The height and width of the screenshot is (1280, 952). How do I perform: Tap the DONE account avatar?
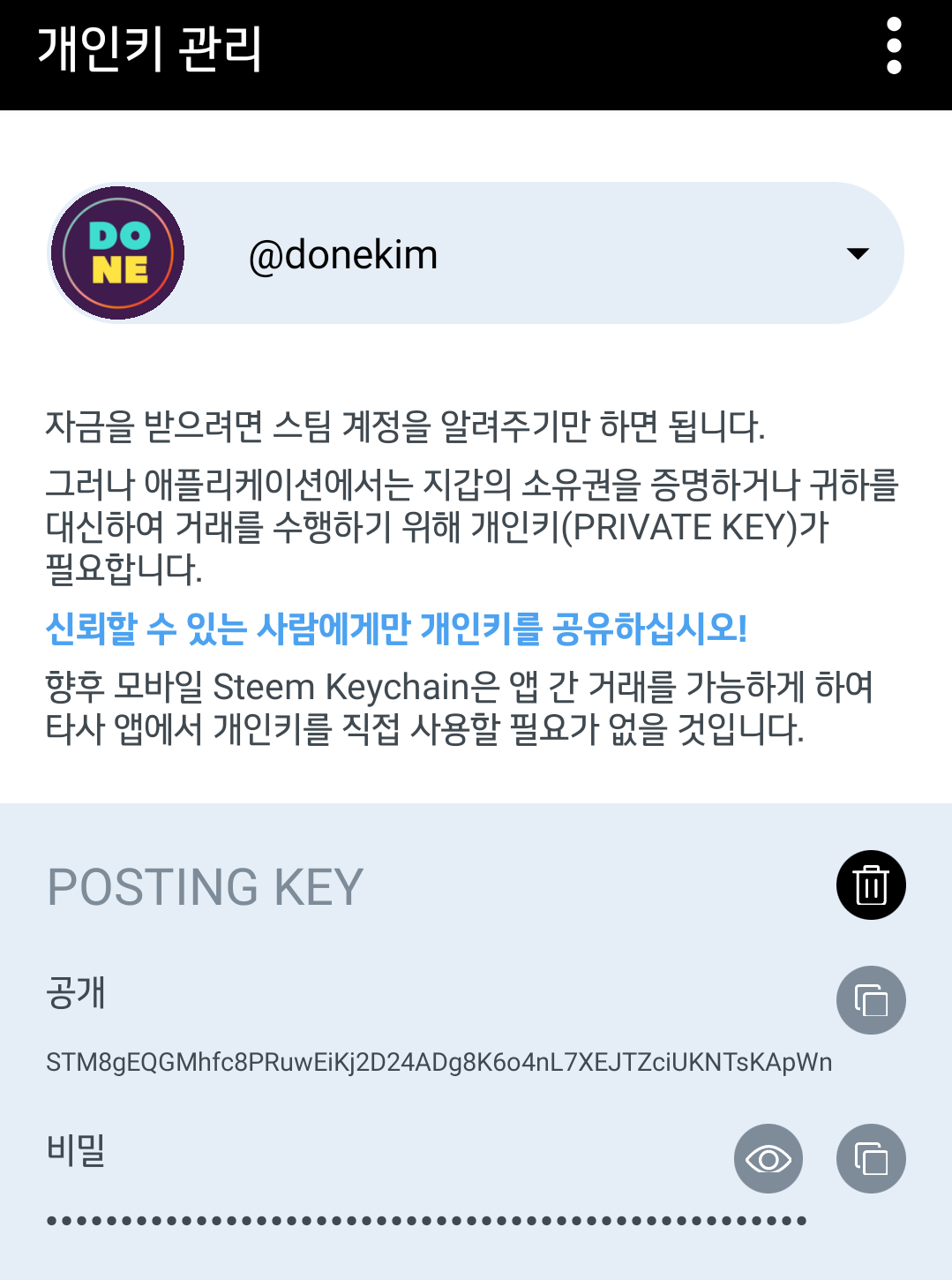(x=117, y=253)
